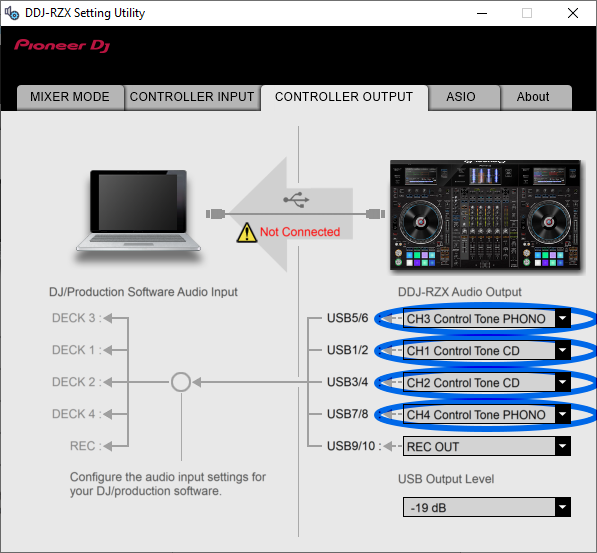Click the REC input label

pos(86,446)
